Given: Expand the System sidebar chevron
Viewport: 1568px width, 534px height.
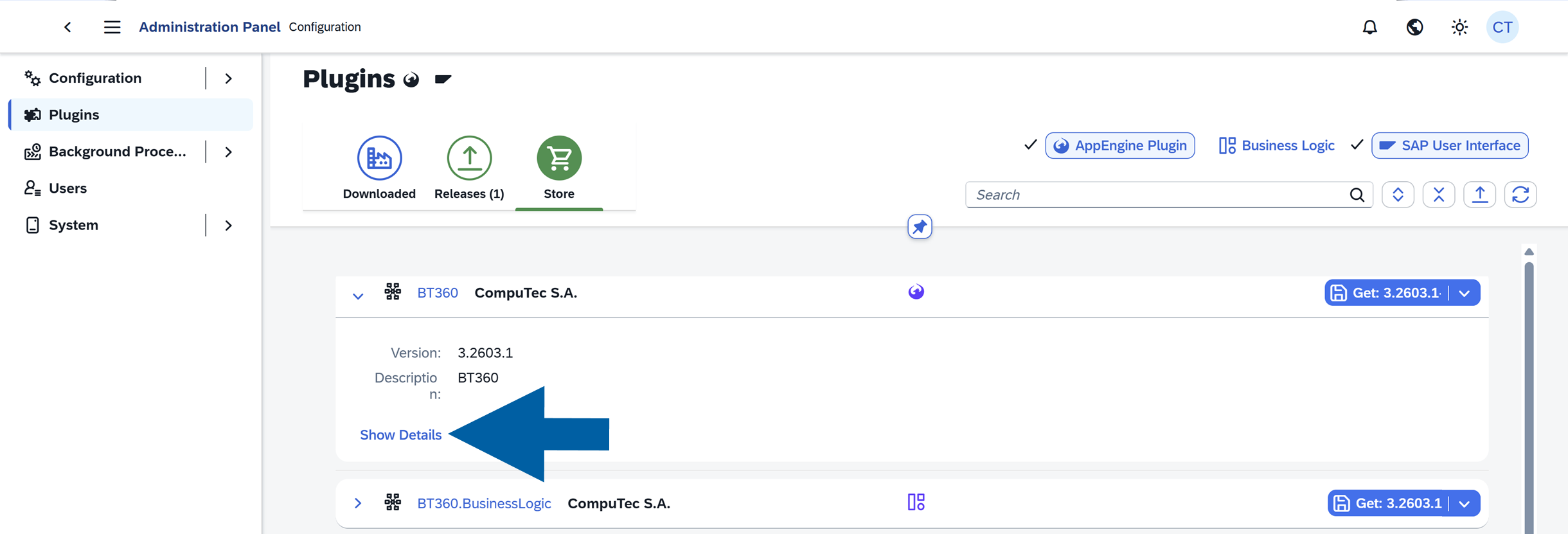Looking at the screenshot, I should (x=229, y=226).
